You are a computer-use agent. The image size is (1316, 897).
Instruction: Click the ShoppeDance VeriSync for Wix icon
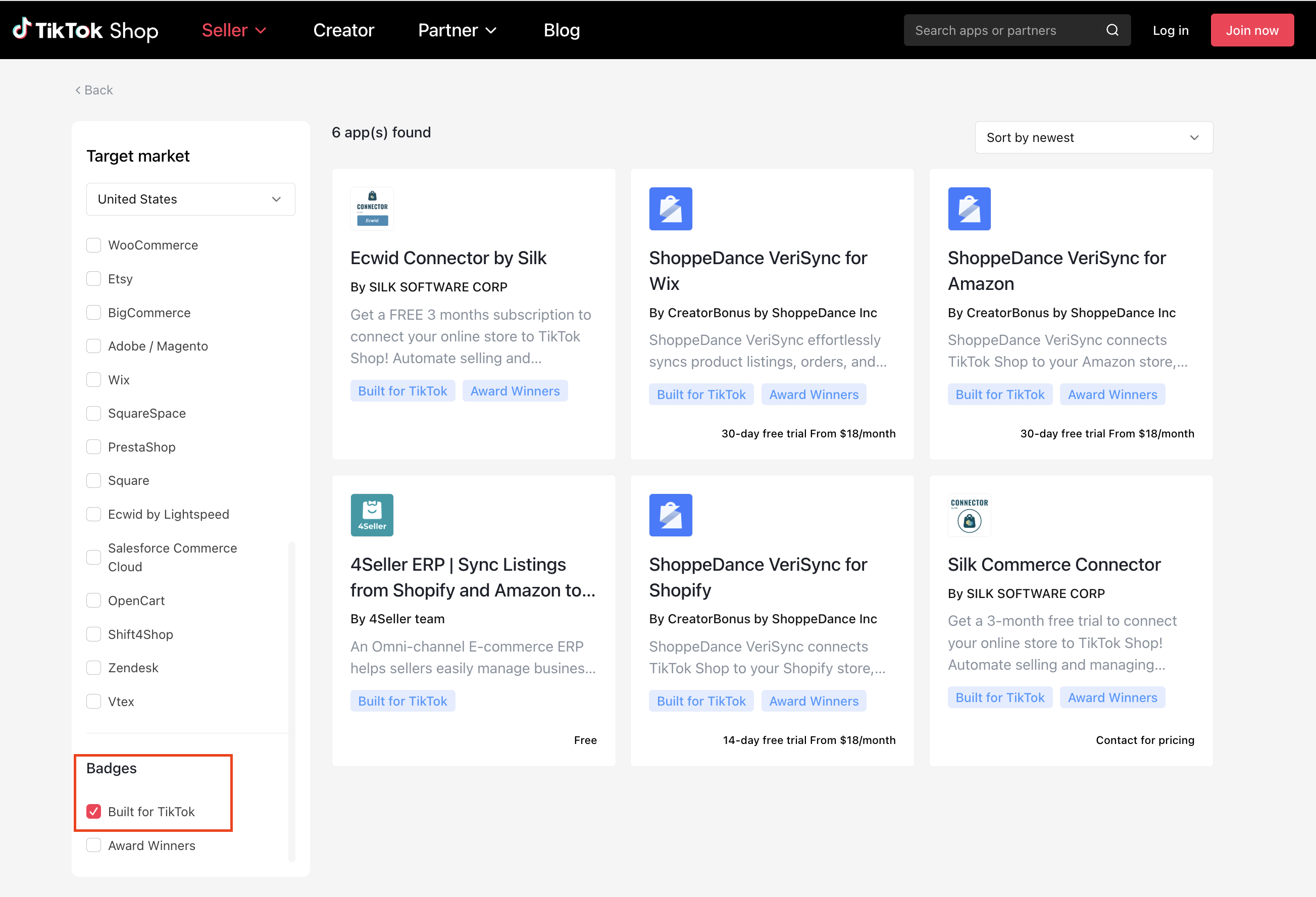click(670, 209)
